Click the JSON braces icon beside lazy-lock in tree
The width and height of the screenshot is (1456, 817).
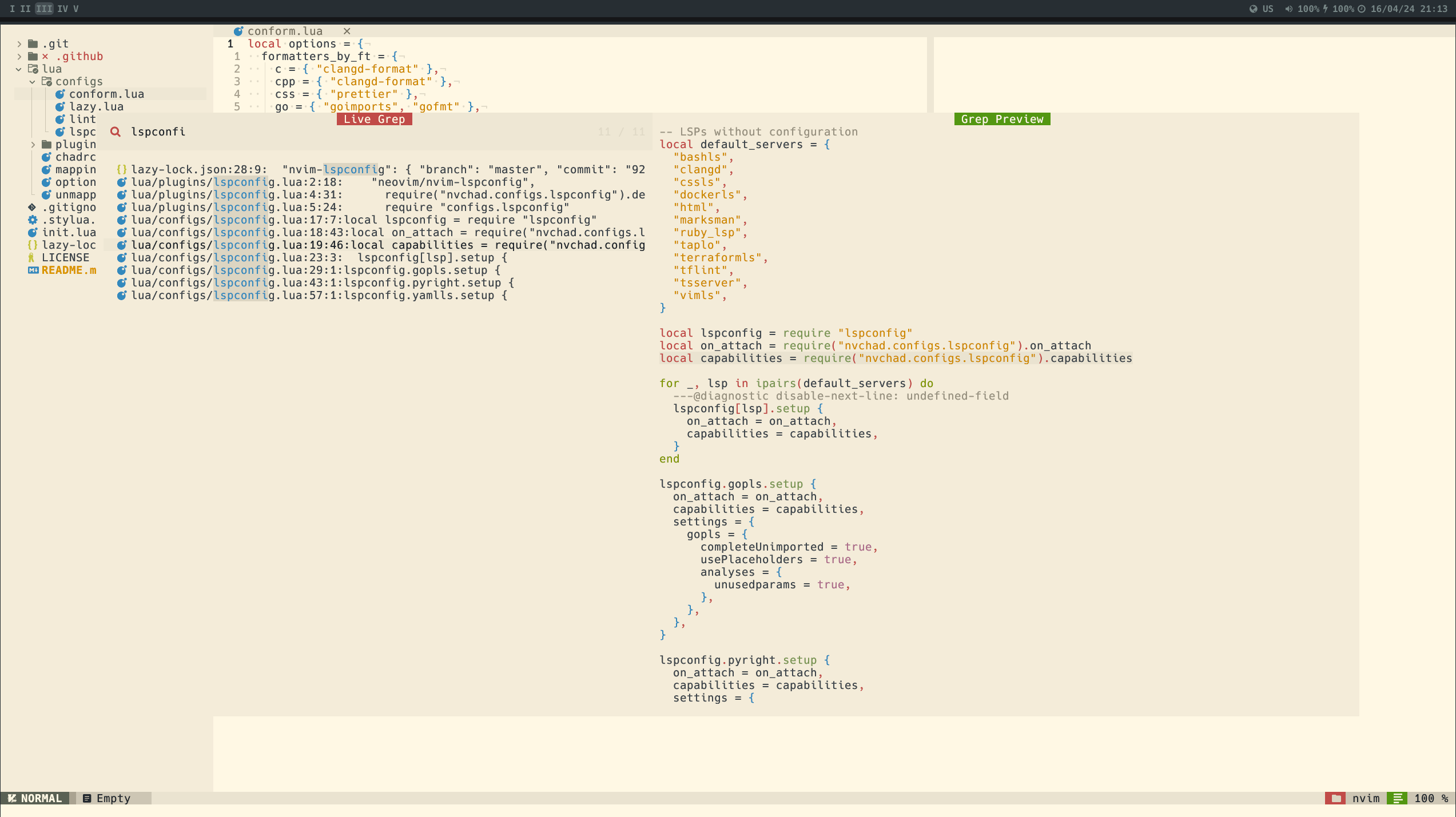tap(33, 245)
